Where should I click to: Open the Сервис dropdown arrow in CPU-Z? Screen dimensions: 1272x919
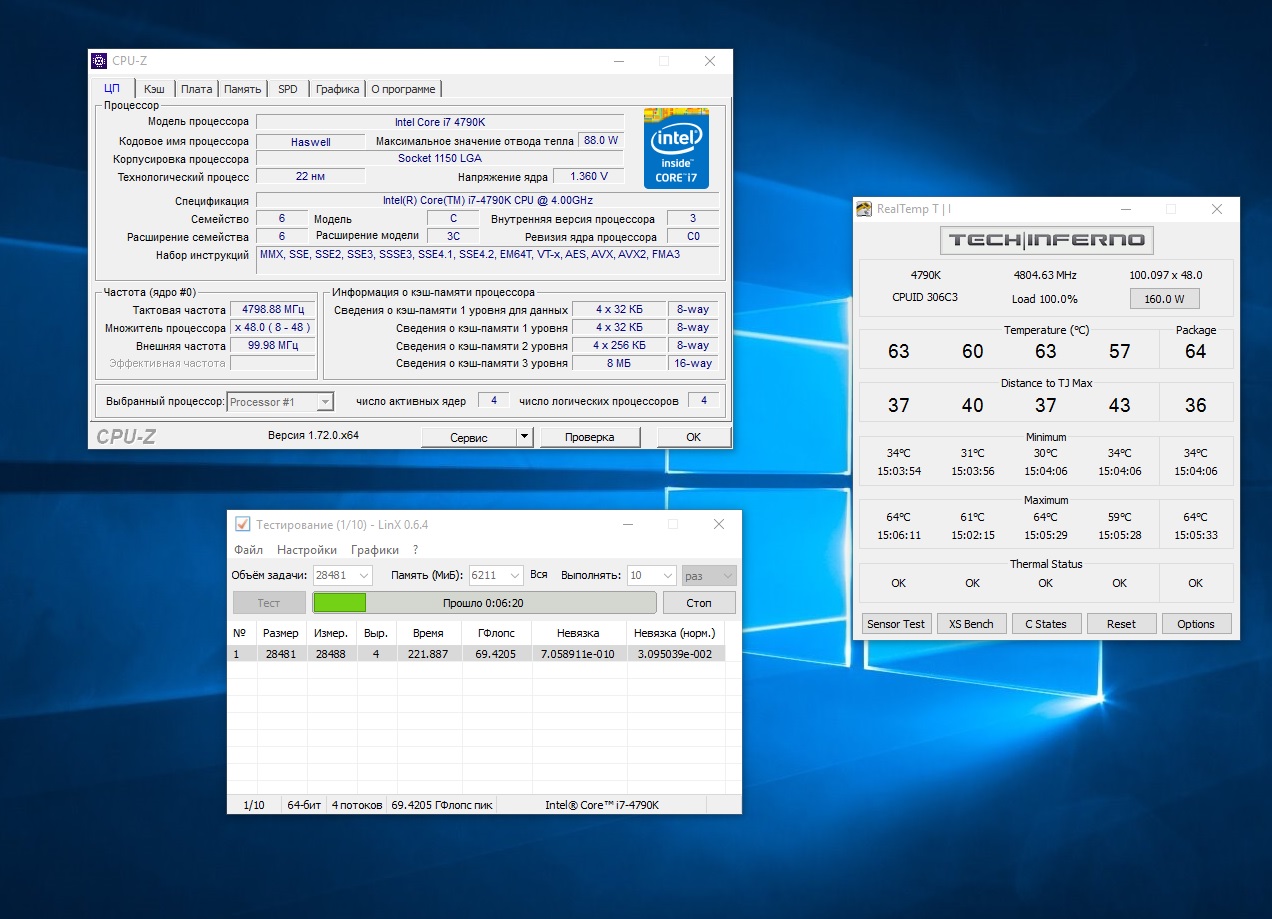(524, 437)
